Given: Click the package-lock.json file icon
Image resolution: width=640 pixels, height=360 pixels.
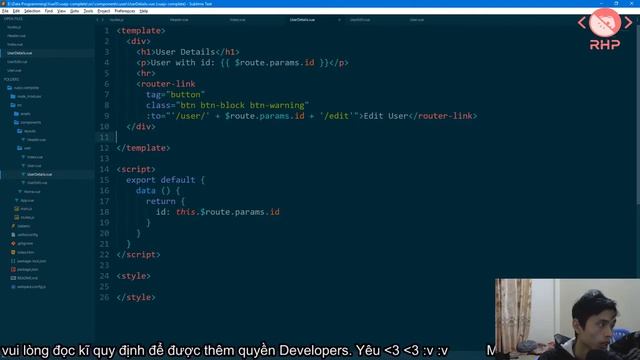Looking at the screenshot, I should tap(13, 261).
